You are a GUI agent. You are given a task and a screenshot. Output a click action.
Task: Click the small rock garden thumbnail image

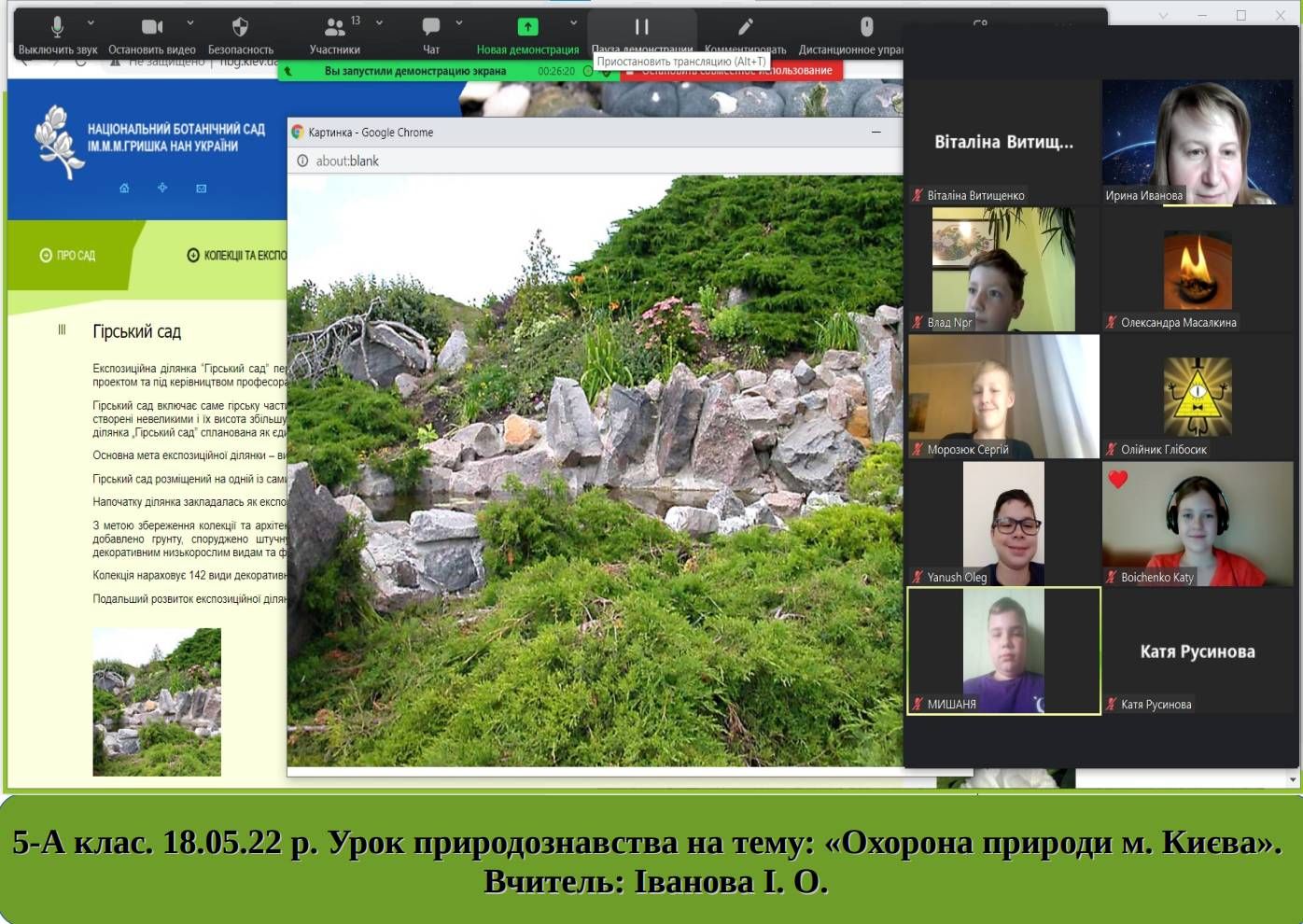(157, 702)
